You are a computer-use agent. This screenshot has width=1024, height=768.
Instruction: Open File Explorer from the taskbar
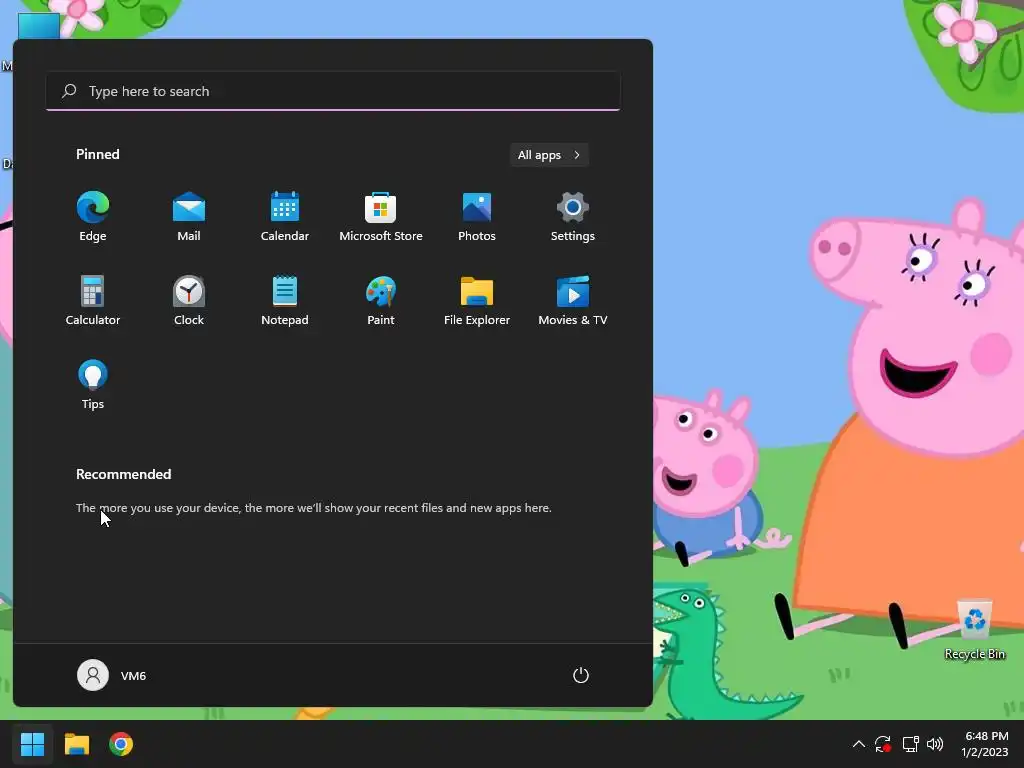[x=76, y=744]
